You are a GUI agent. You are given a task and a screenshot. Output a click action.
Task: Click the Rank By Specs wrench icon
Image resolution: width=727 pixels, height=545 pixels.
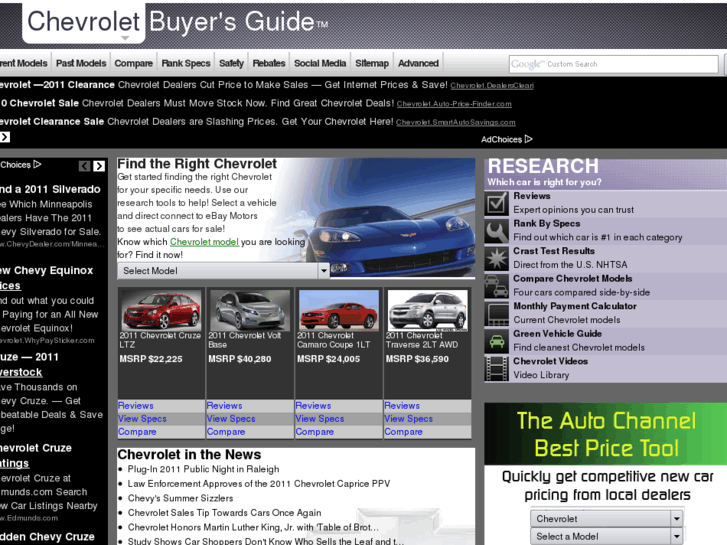[x=497, y=231]
